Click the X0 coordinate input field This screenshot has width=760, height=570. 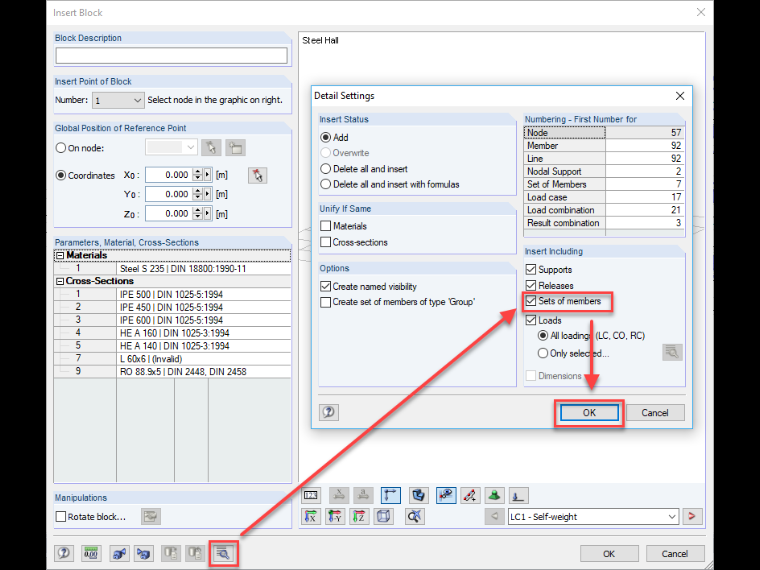pos(169,175)
